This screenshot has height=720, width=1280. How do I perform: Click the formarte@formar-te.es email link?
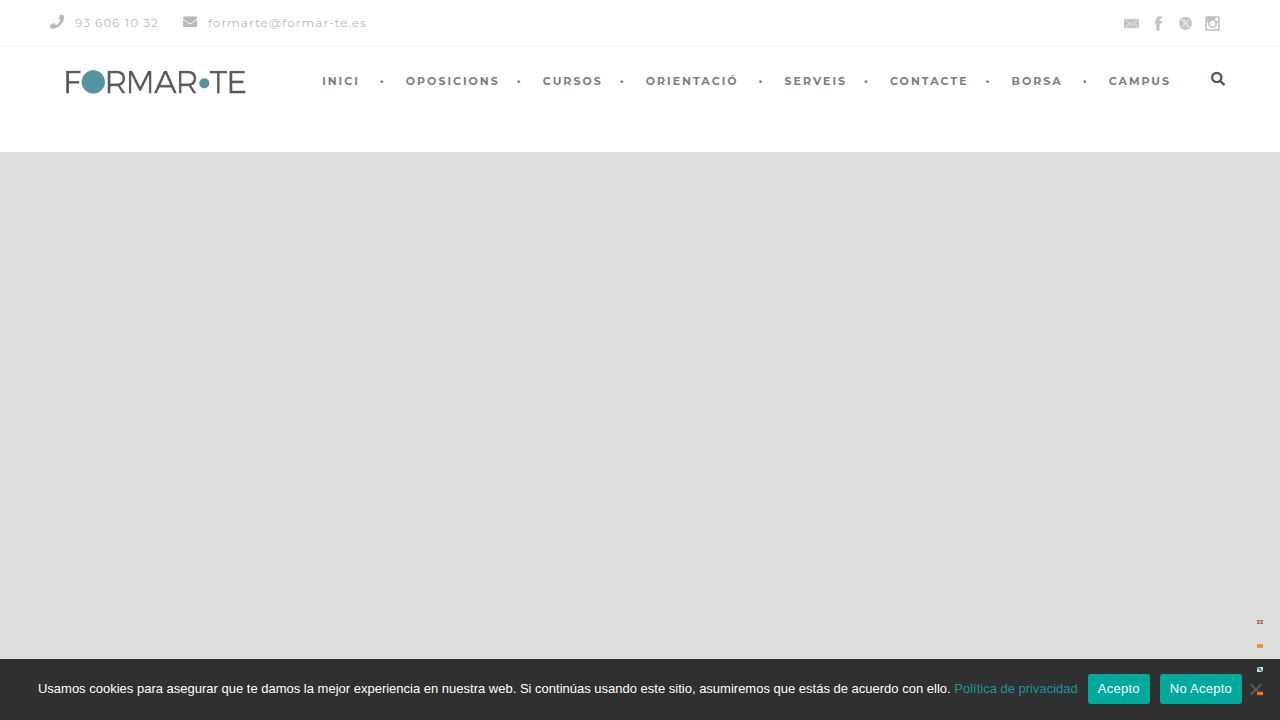click(287, 23)
